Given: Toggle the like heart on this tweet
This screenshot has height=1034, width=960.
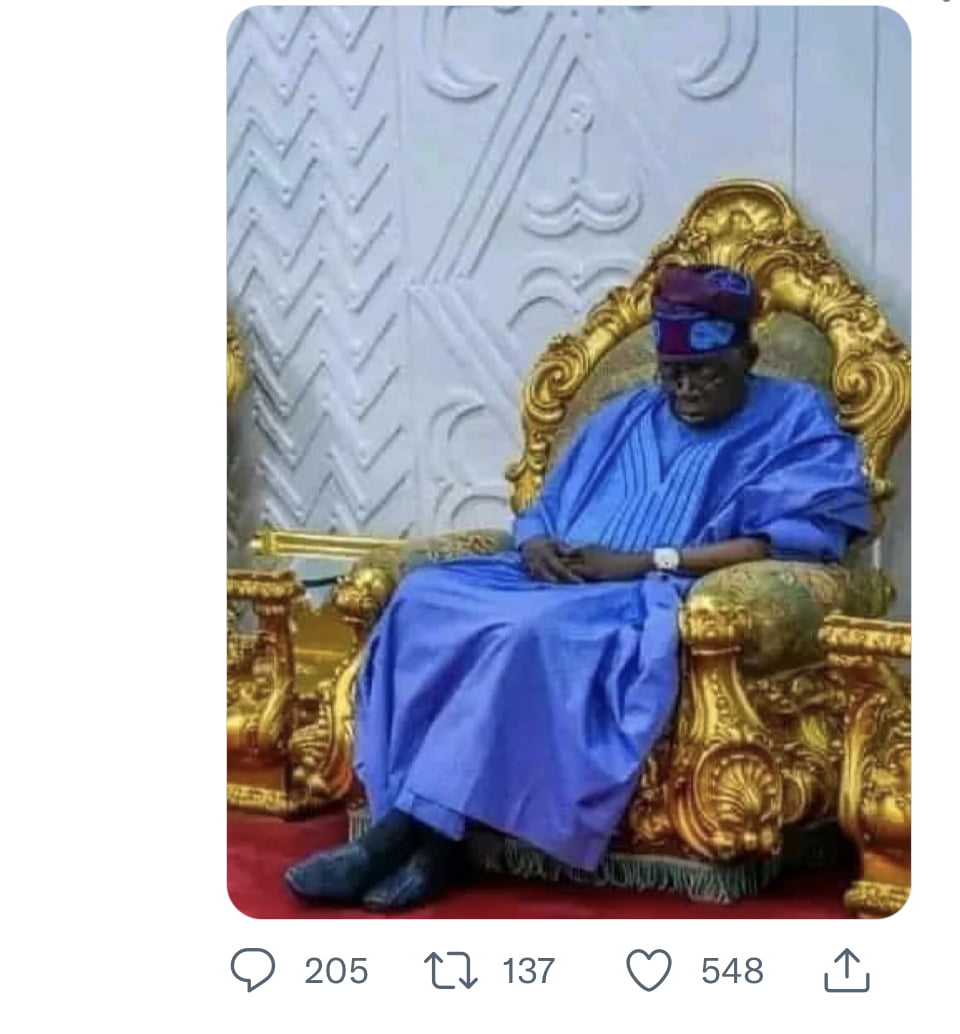Looking at the screenshot, I should click(x=649, y=969).
